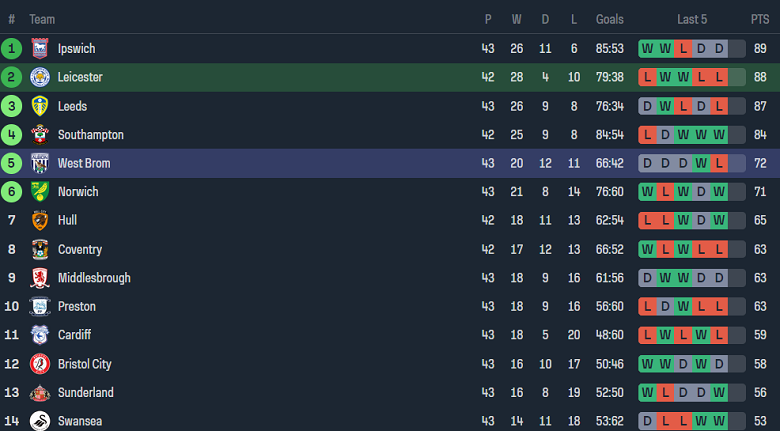Click Preston's team name link

click(76, 306)
